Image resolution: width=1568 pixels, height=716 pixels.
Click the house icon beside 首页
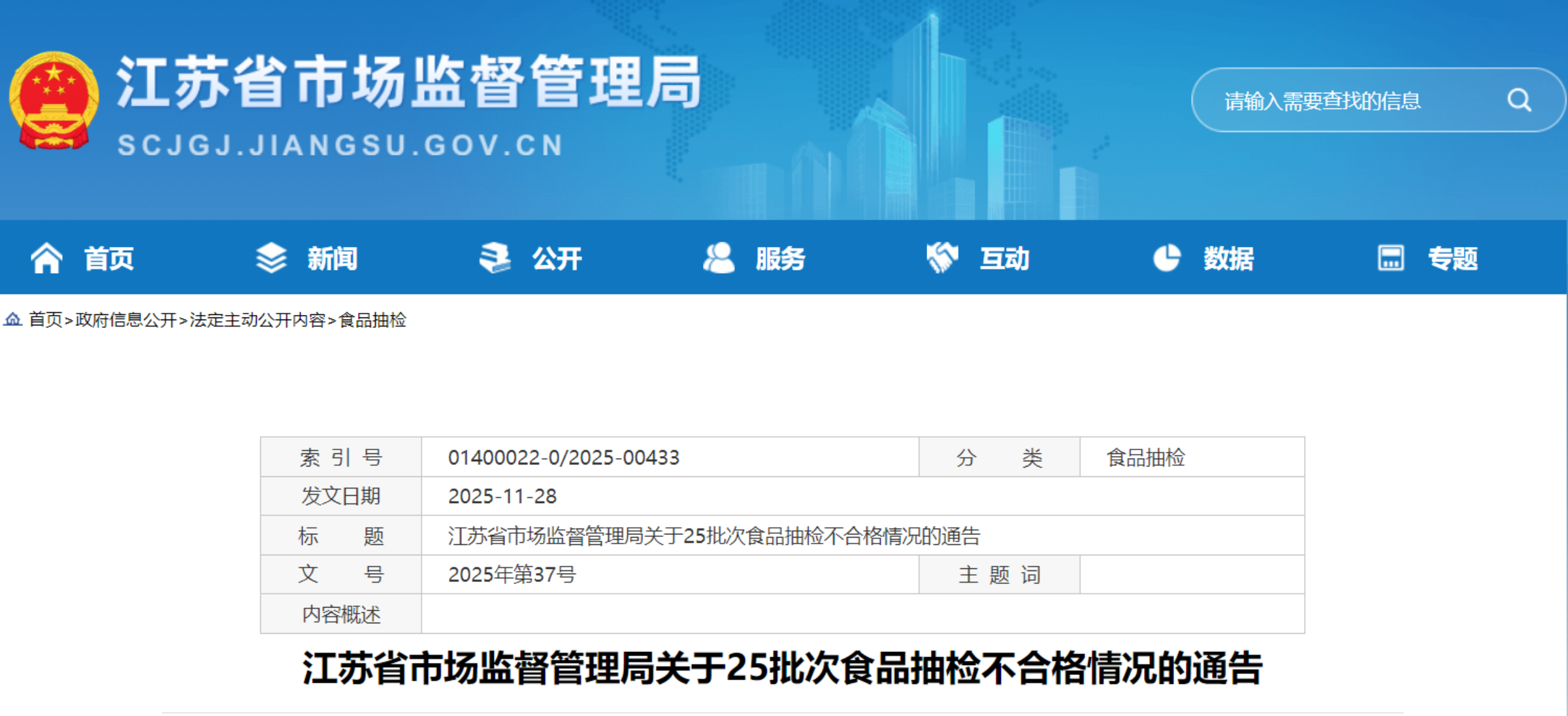pos(47,258)
